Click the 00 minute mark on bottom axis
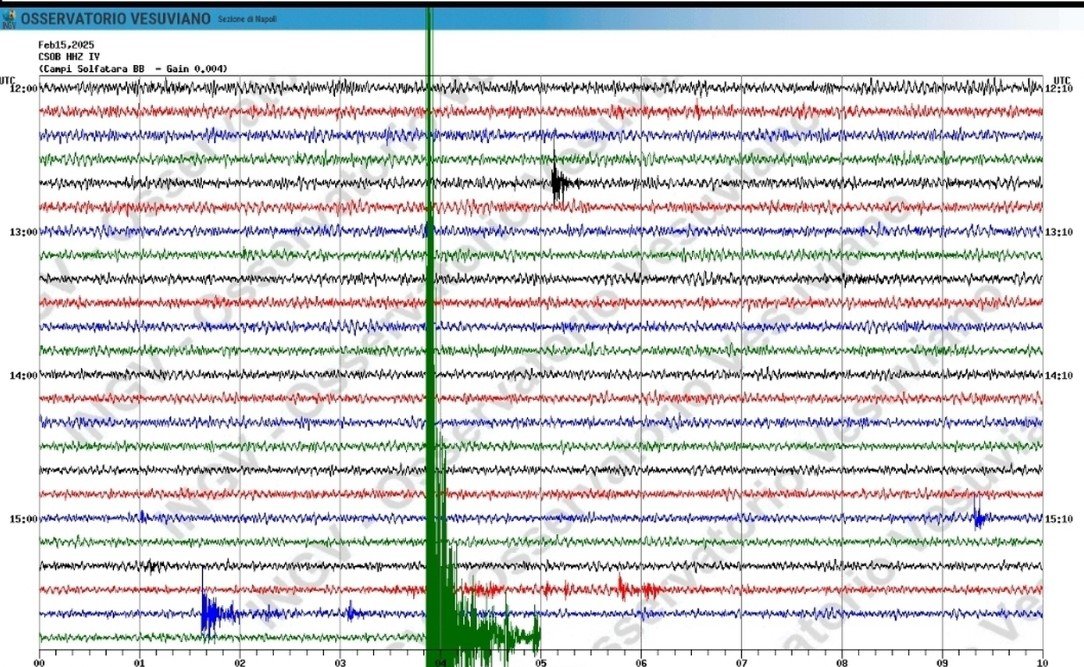The image size is (1084, 667). tap(39, 661)
